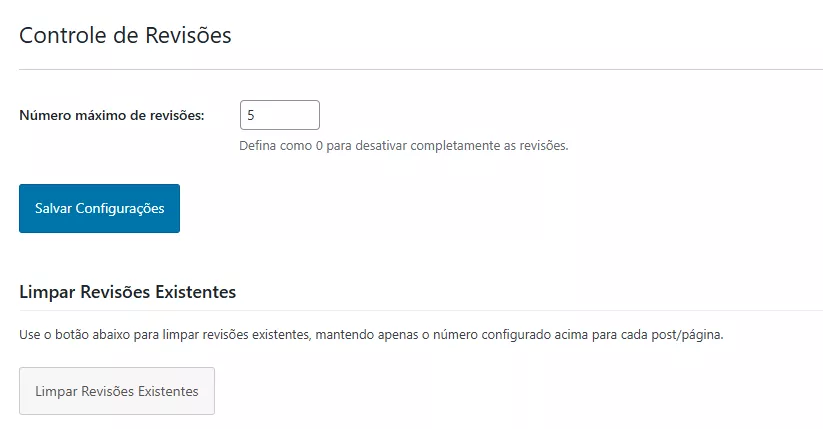
Task: Focus the maximum revisions number field
Action: pos(280,115)
